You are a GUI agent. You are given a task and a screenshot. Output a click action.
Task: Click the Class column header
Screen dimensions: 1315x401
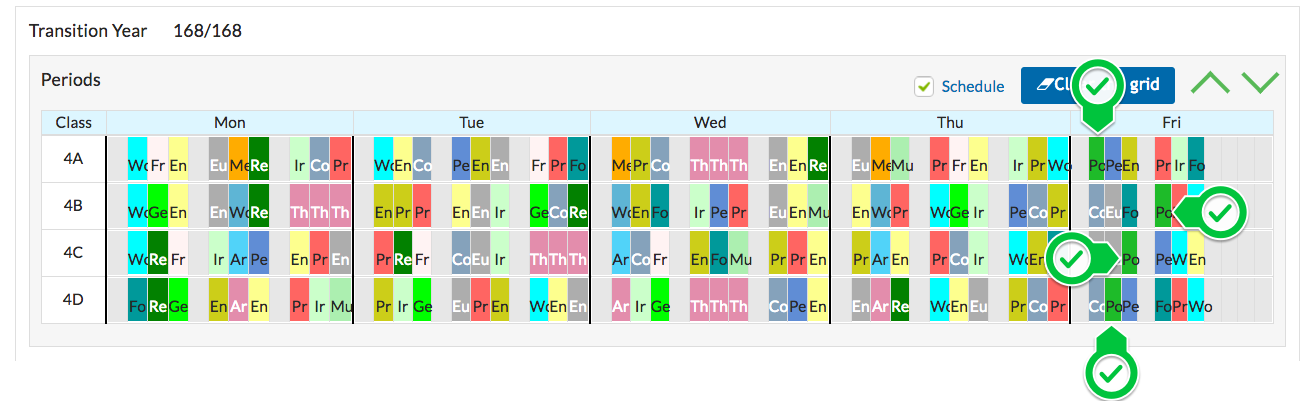click(x=74, y=123)
